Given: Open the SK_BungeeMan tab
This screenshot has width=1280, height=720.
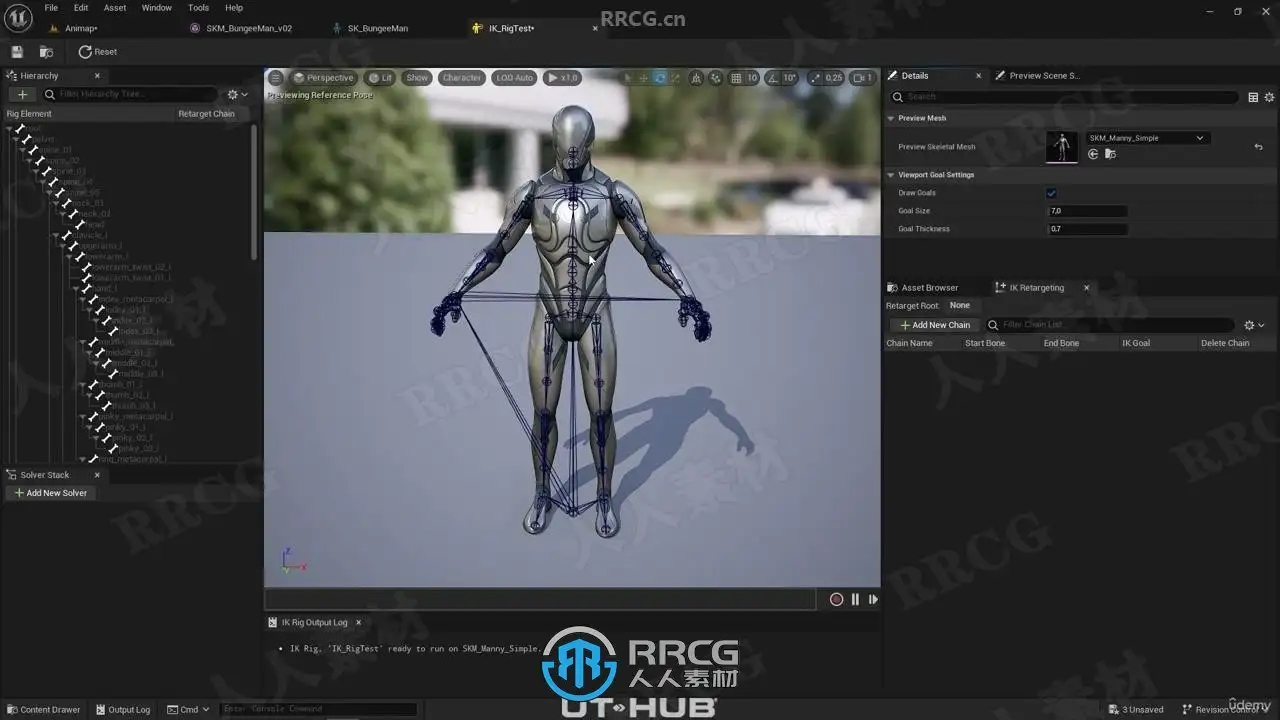Looking at the screenshot, I should pos(378,28).
